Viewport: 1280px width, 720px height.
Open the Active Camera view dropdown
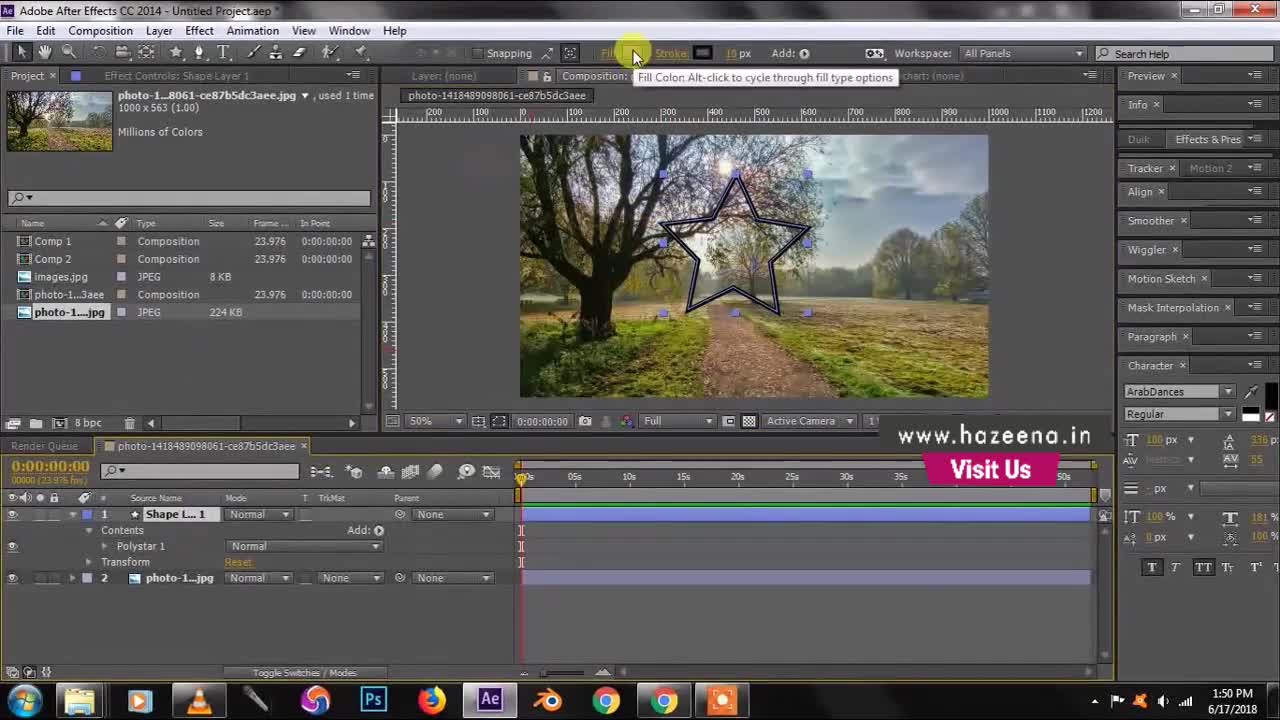pos(809,421)
